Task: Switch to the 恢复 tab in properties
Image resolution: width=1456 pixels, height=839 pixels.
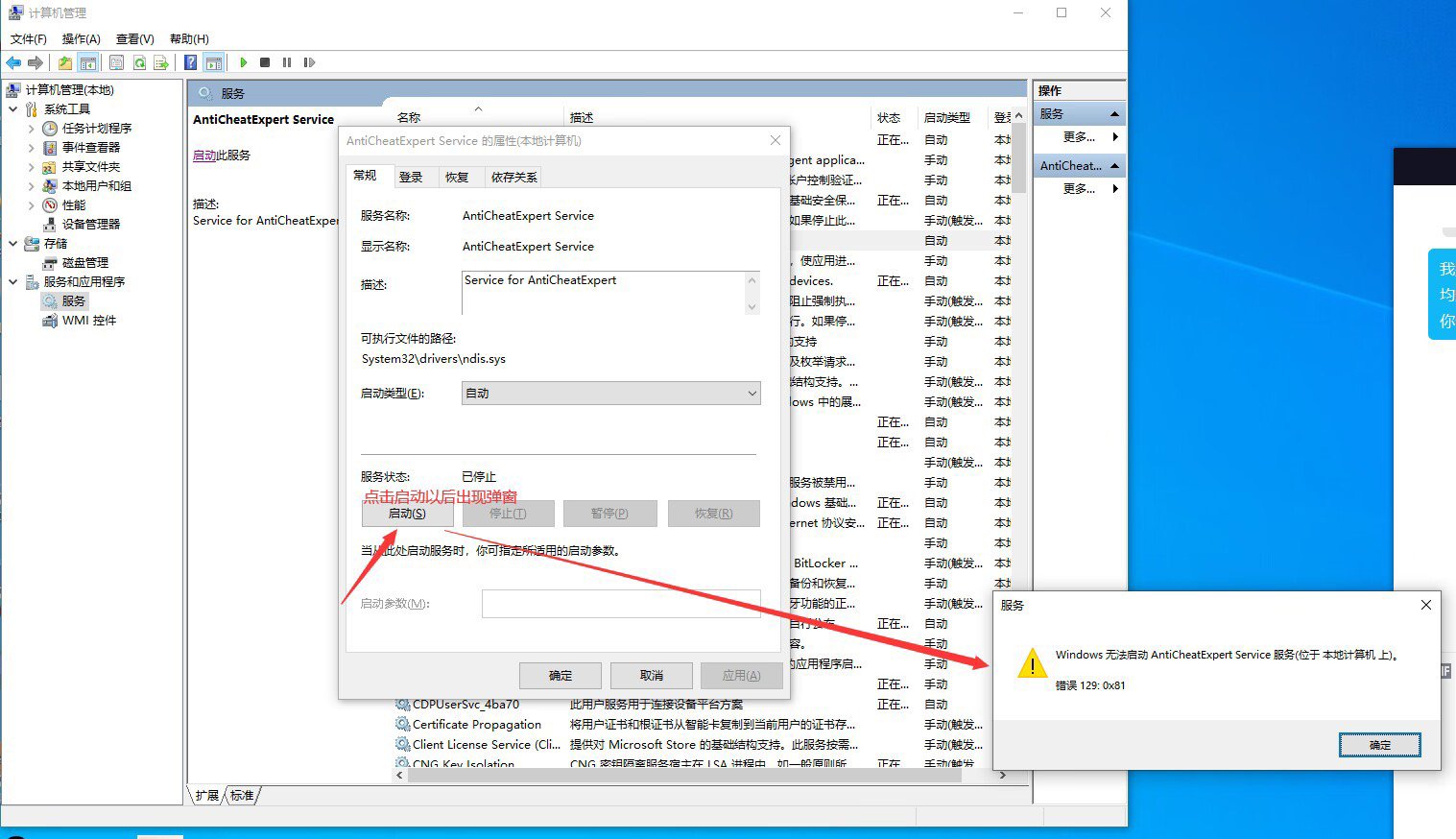Action: [x=458, y=177]
